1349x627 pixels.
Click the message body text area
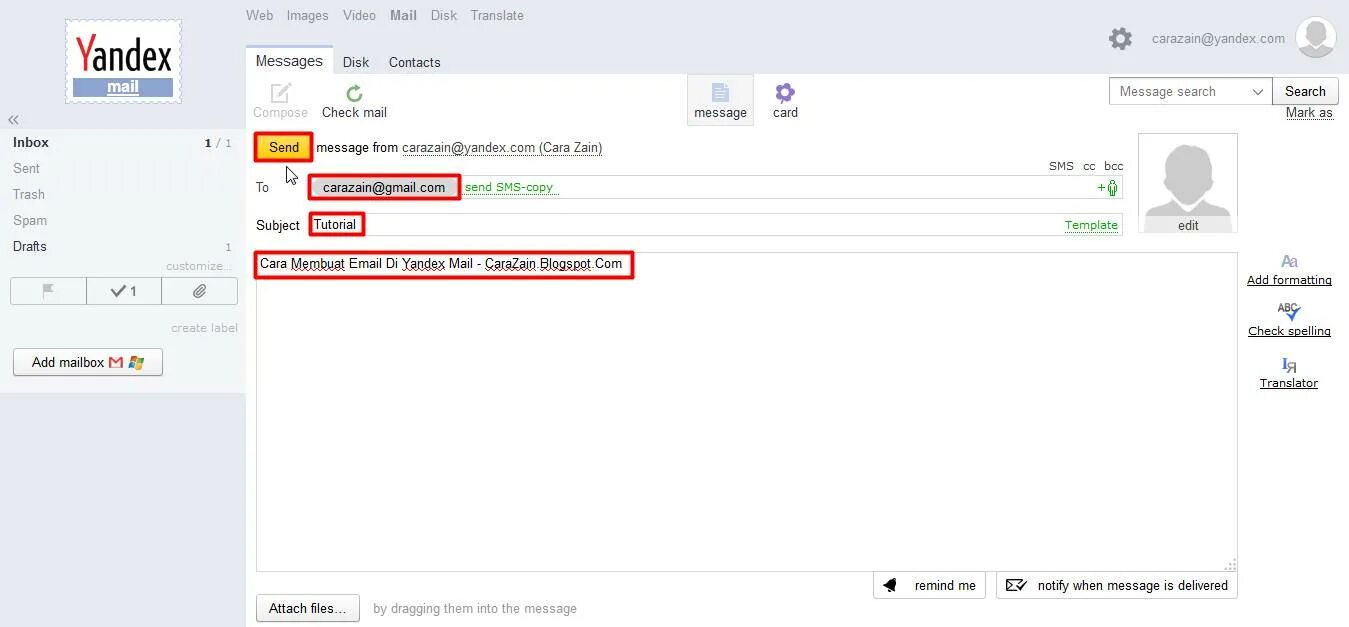pos(746,412)
